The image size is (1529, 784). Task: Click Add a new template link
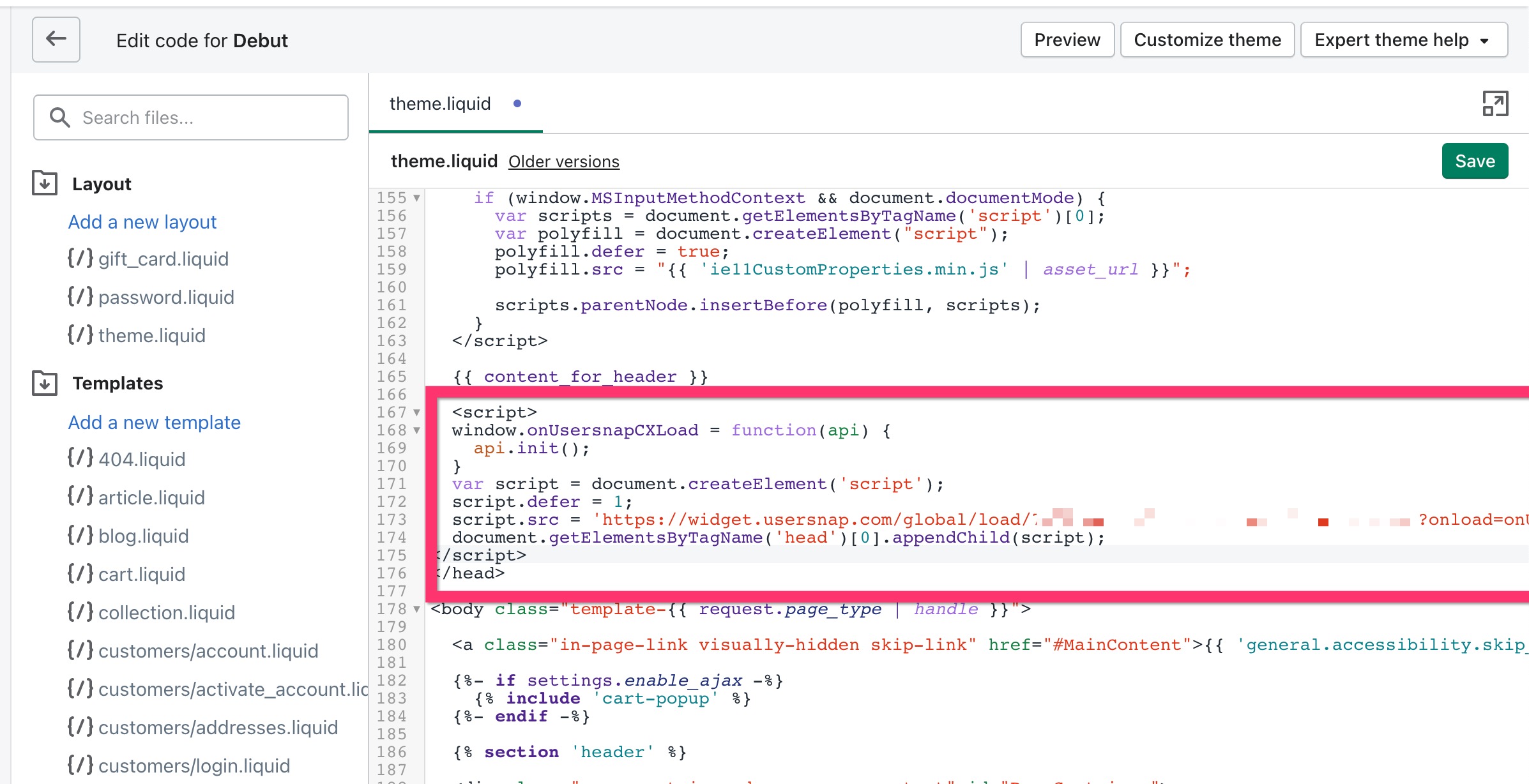(155, 422)
